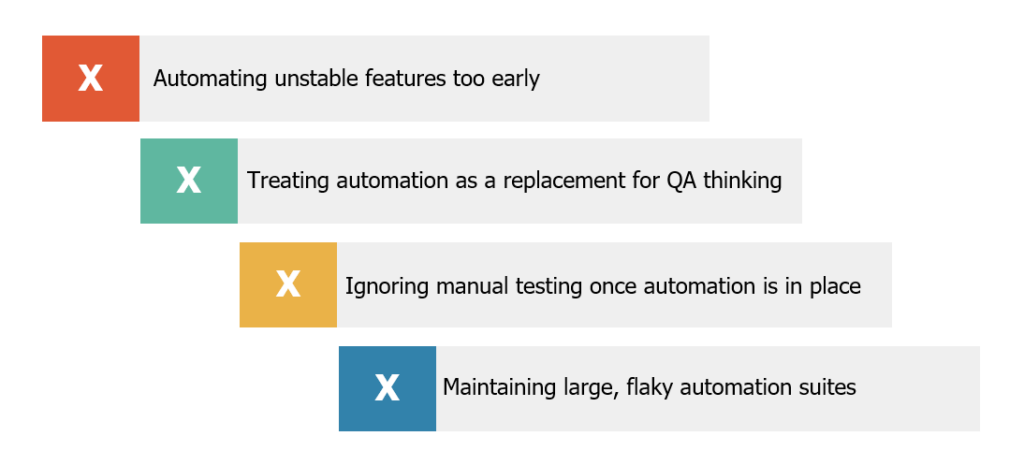Click the X icon in the orange square
The width and height of the screenshot is (1024, 465).
pos(90,78)
